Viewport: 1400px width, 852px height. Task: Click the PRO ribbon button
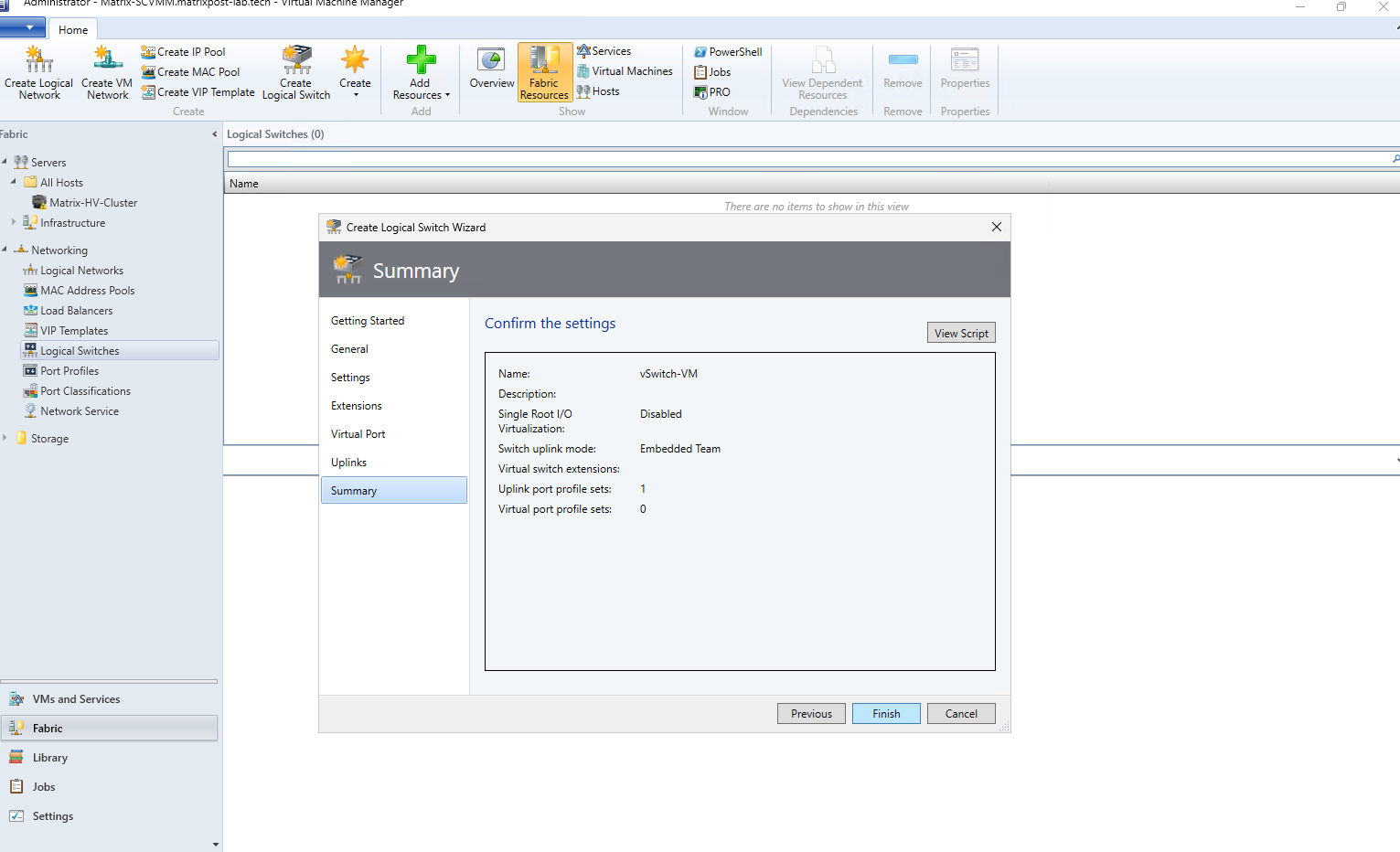coord(712,92)
